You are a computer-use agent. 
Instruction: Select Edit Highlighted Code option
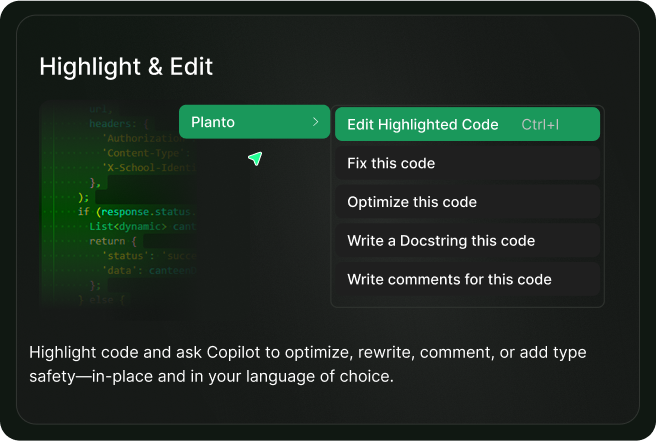click(x=422, y=125)
